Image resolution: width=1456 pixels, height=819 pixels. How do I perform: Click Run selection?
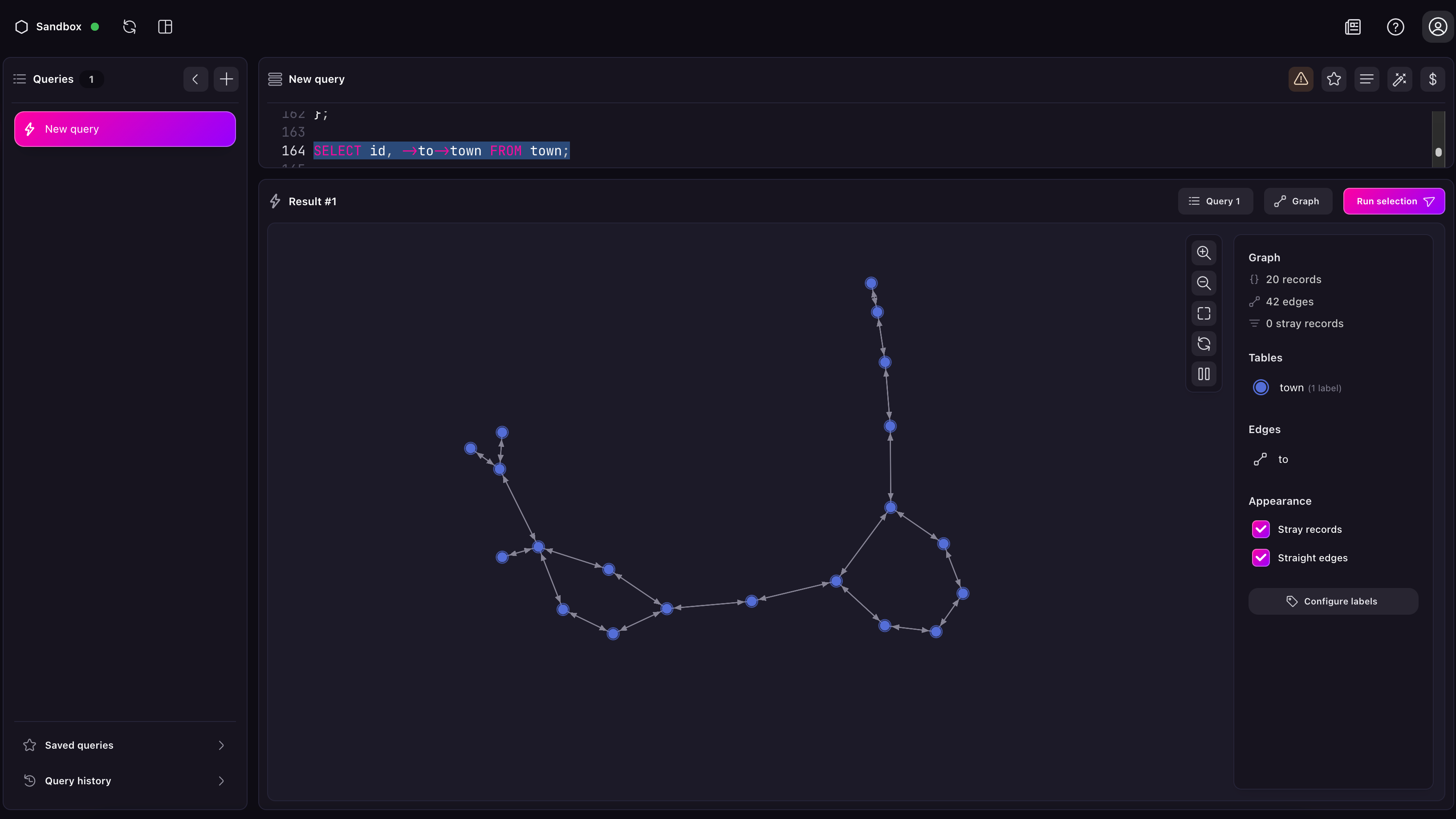point(1394,201)
